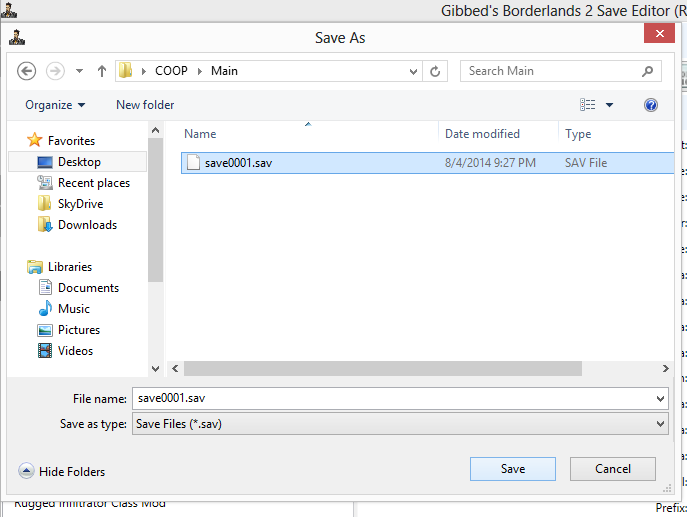
Task: Click the file list right scroll arrow
Action: (666, 368)
